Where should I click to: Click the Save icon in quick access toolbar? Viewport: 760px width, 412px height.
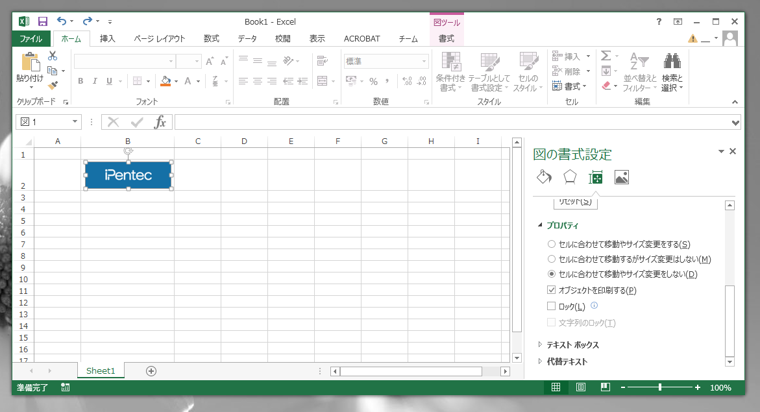coord(43,21)
